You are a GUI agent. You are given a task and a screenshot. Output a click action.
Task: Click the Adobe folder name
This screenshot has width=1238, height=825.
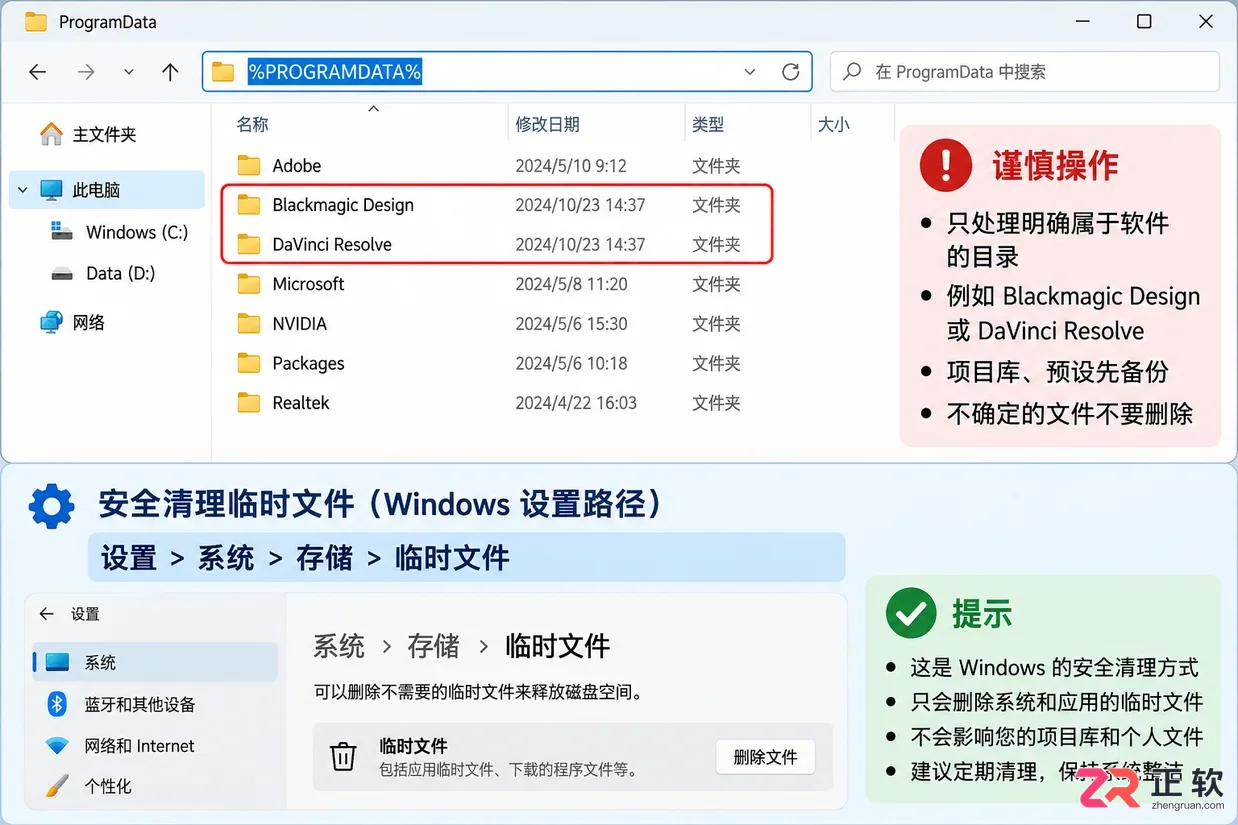(x=297, y=166)
